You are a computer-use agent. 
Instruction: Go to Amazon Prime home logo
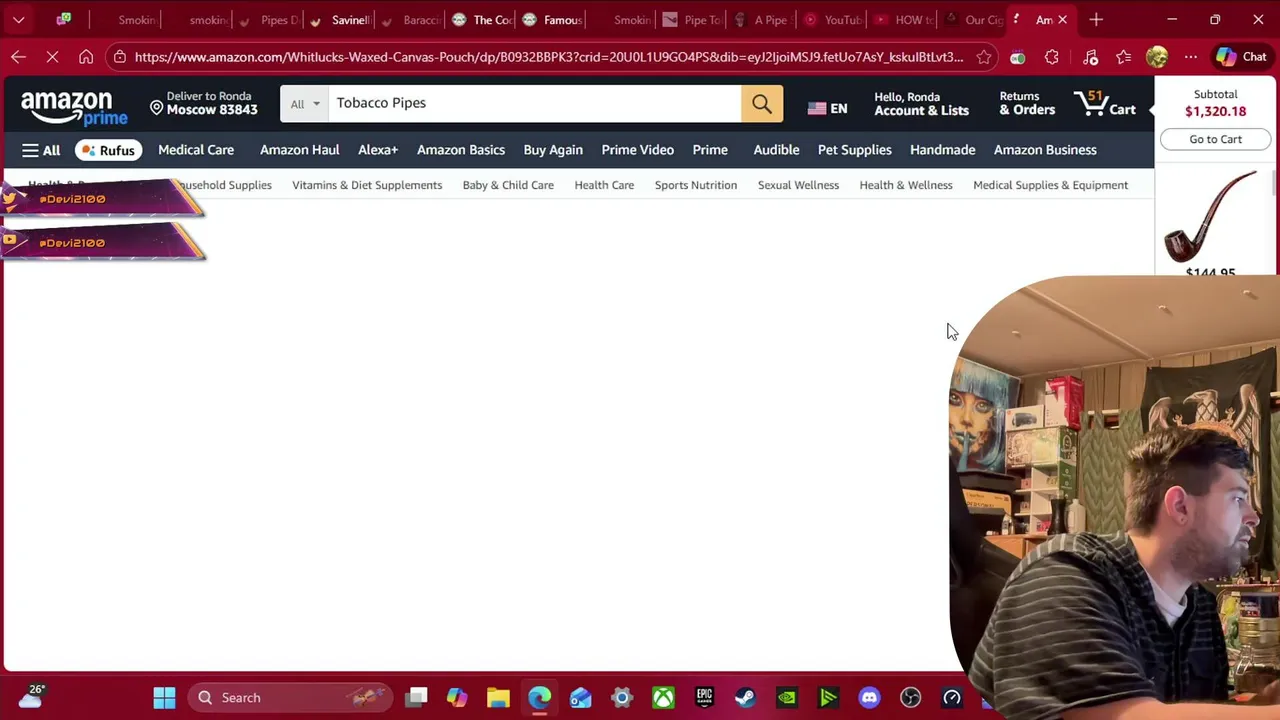coord(74,107)
